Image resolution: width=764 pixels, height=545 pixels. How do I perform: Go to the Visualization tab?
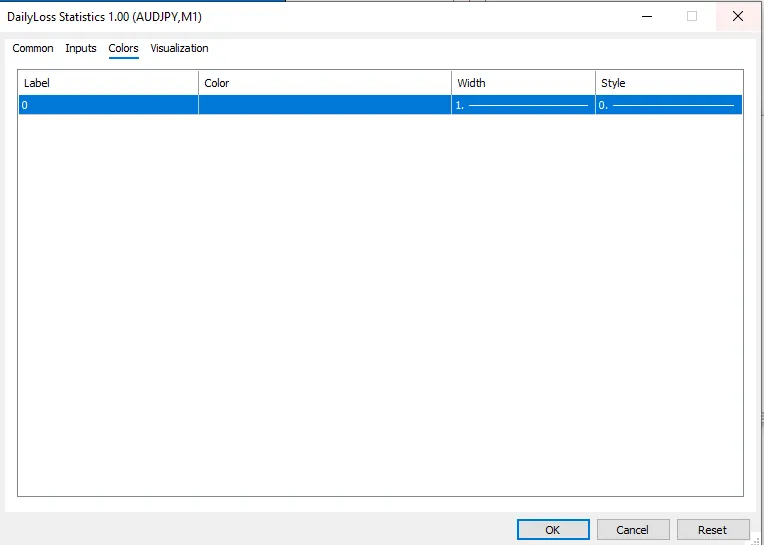179,48
